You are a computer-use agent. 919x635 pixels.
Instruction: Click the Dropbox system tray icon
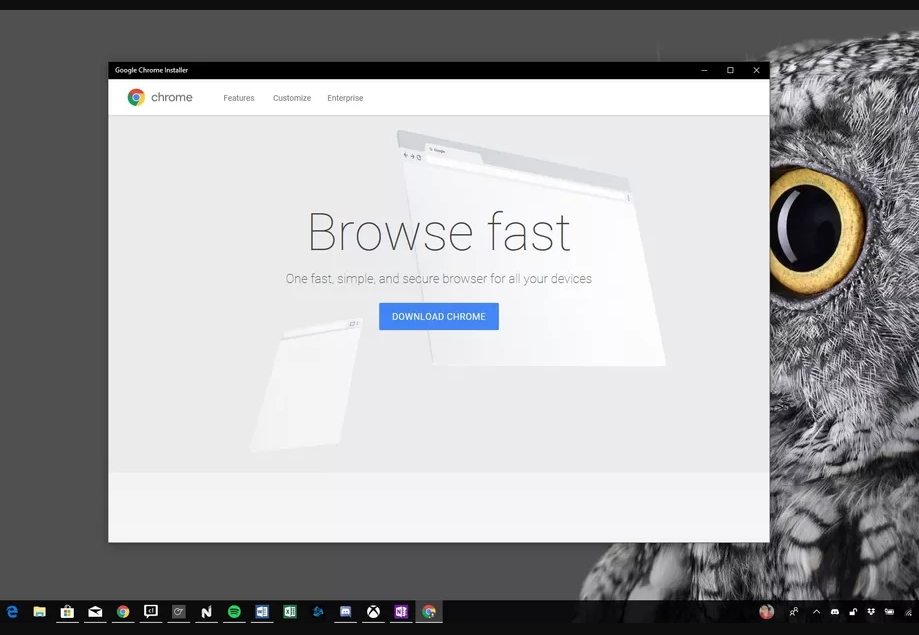click(x=871, y=612)
